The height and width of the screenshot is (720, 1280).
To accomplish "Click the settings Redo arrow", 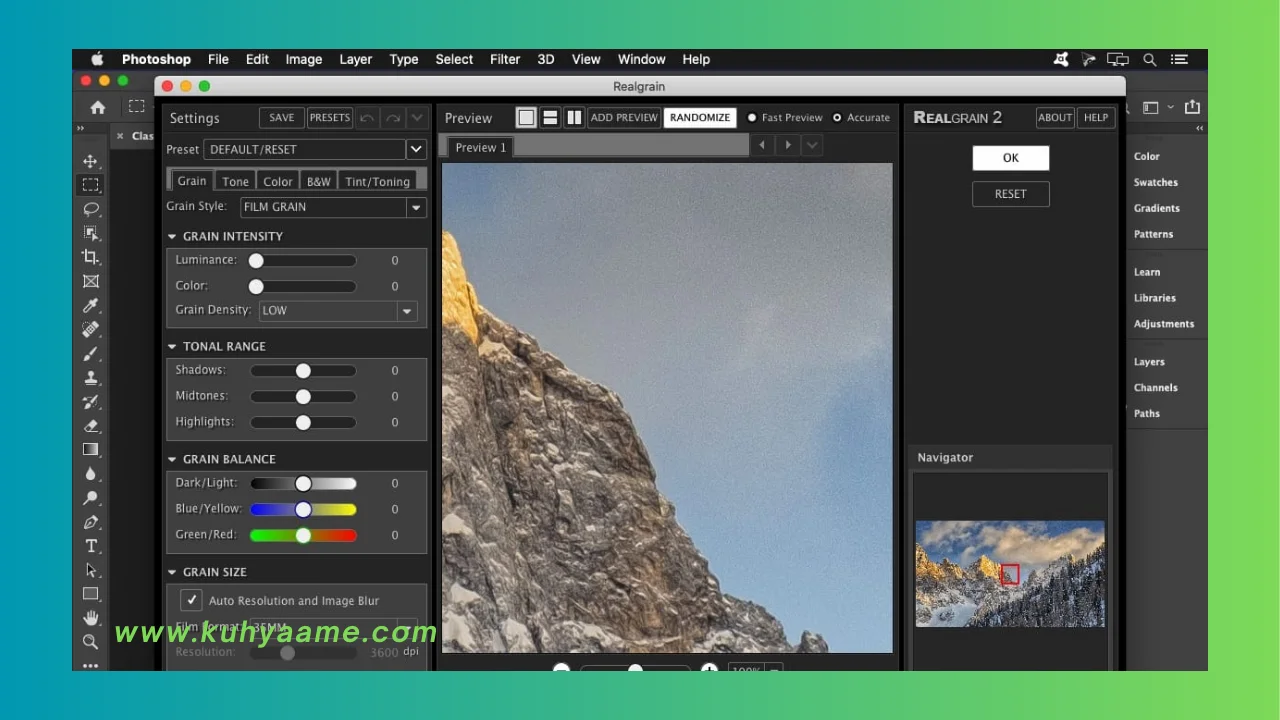I will (393, 118).
